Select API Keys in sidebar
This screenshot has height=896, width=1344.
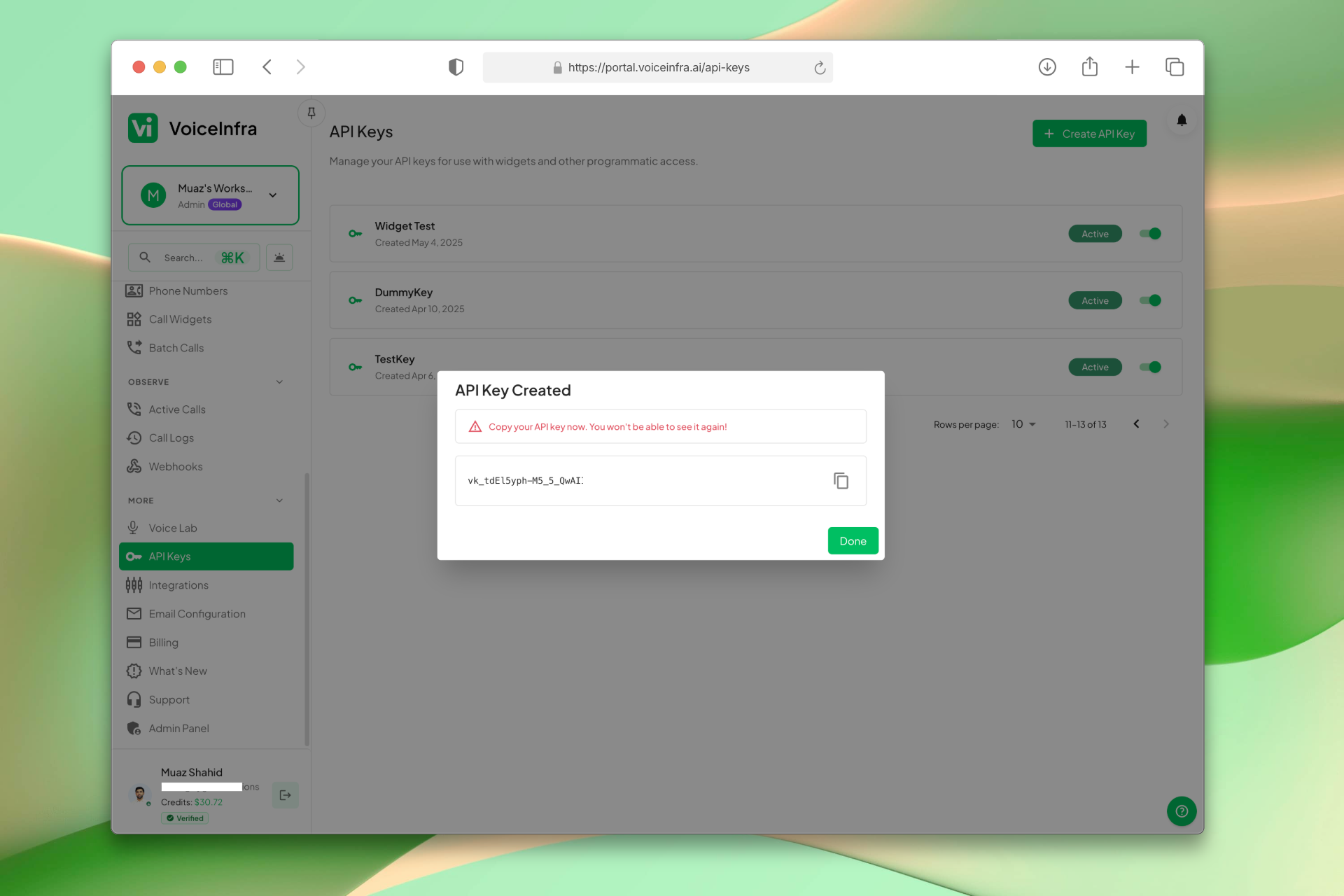(x=206, y=556)
